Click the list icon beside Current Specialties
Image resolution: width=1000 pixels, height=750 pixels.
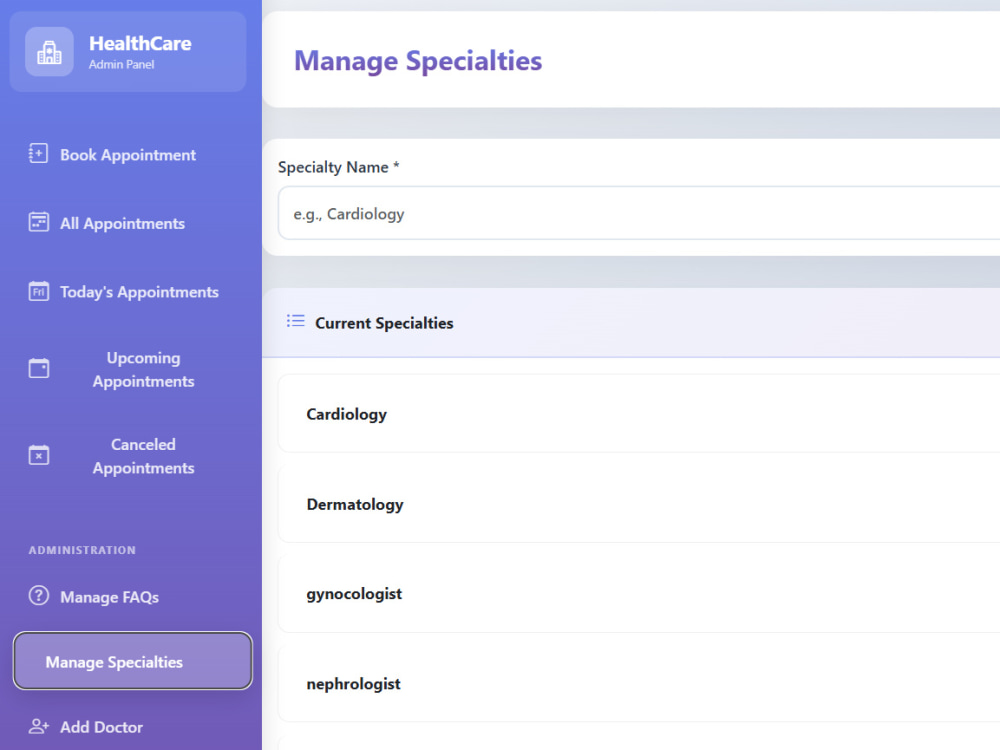pyautogui.click(x=295, y=321)
